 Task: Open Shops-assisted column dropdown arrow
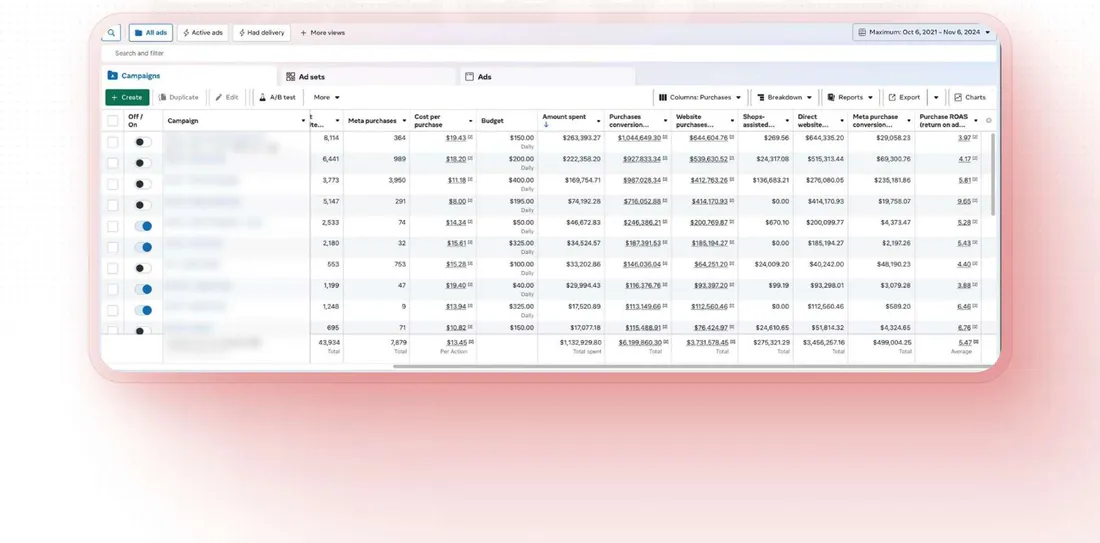[x=786, y=121]
